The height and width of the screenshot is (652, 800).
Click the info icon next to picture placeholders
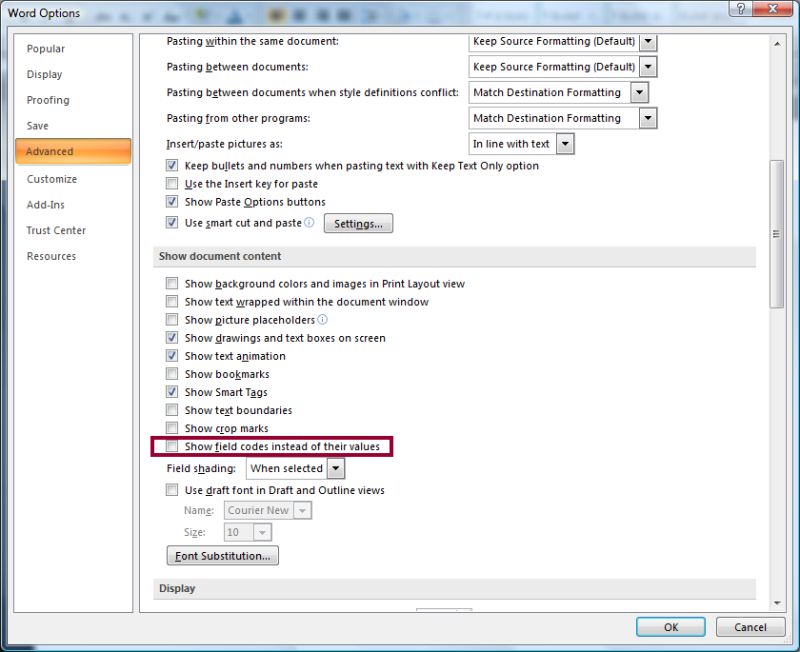(322, 319)
